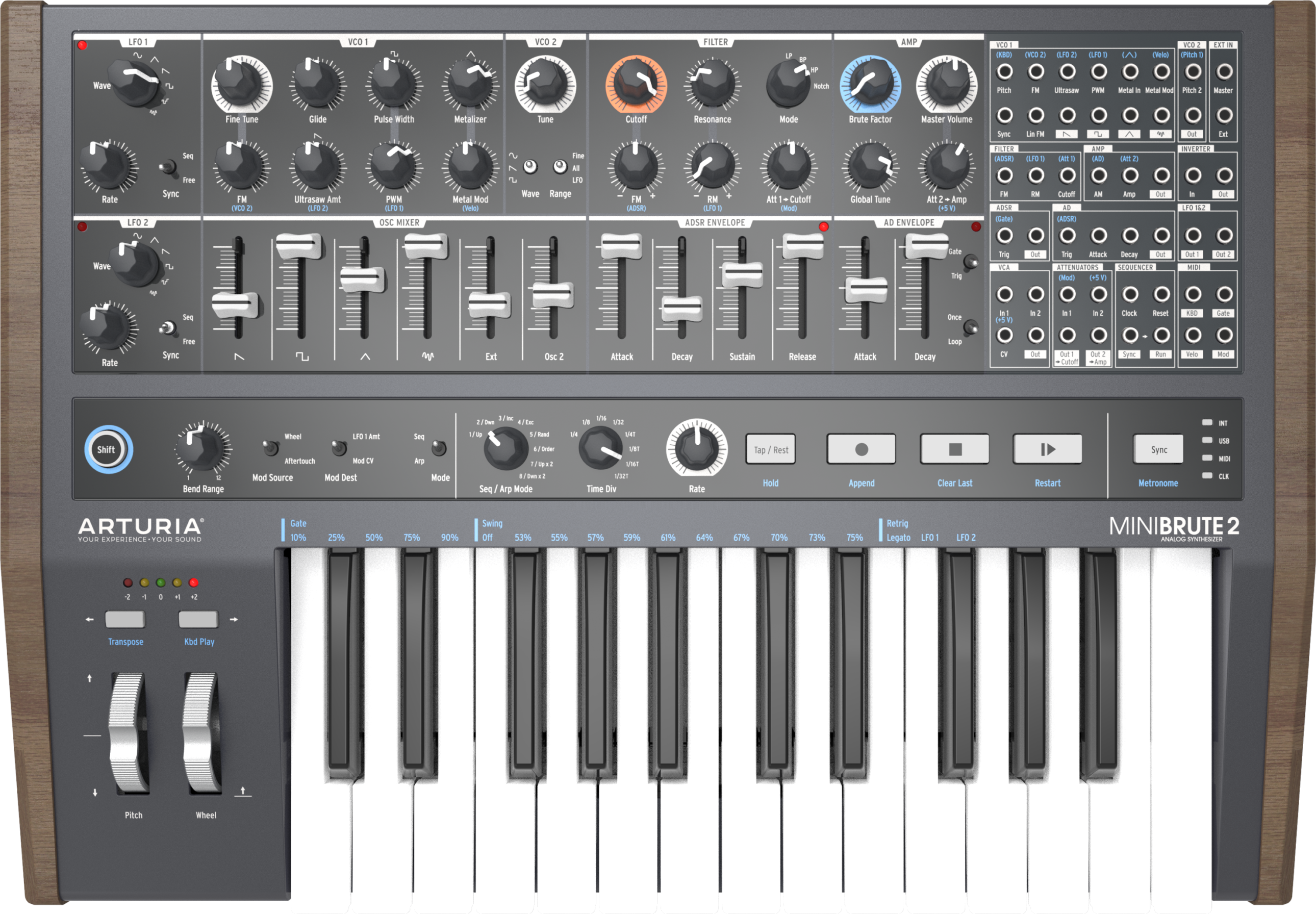Click the Mod Wheel
Screen dimensions: 1316x914
(201, 734)
